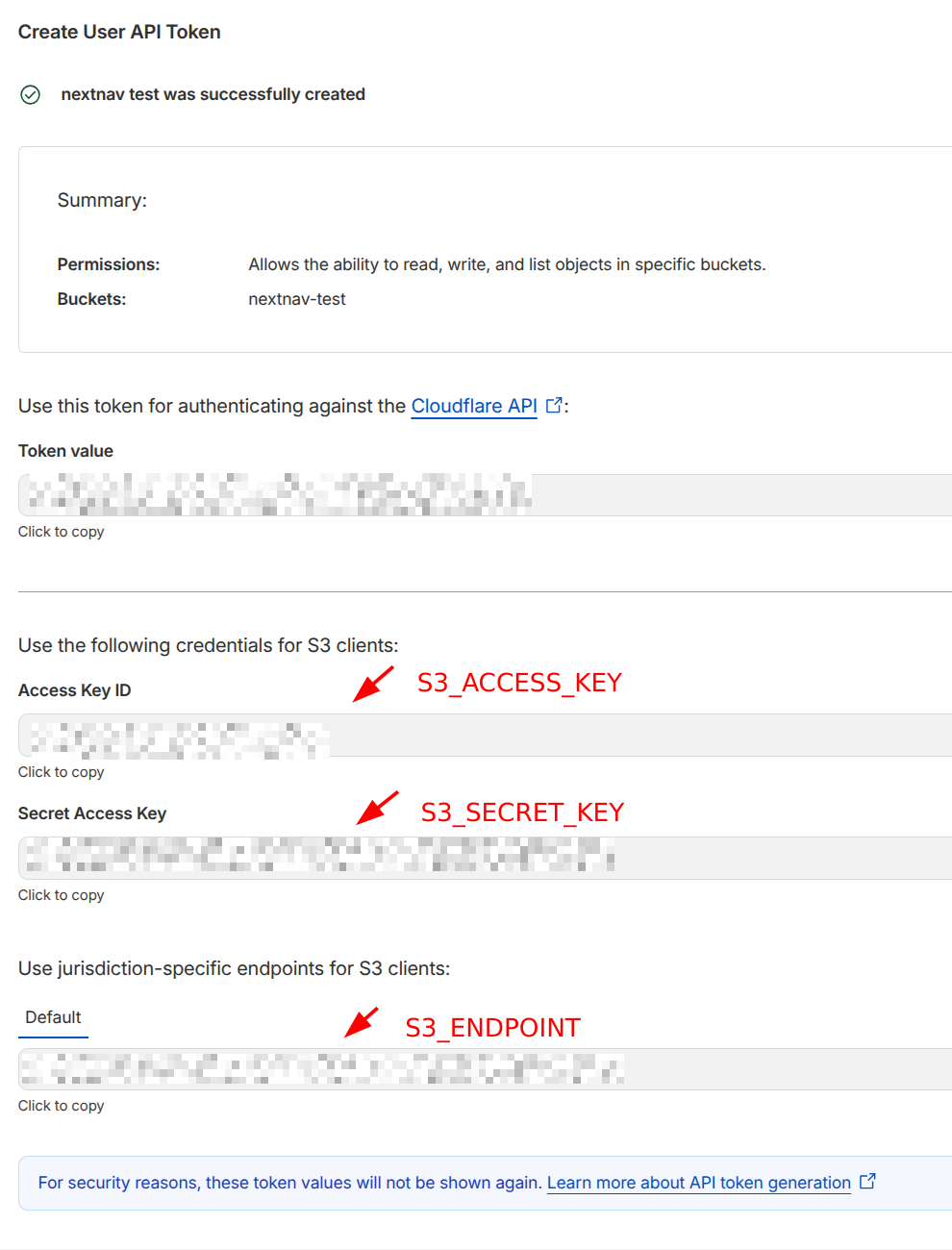Viewport: 952px width, 1250px height.
Task: Select the Default jurisdiction tab
Action: click(53, 1017)
